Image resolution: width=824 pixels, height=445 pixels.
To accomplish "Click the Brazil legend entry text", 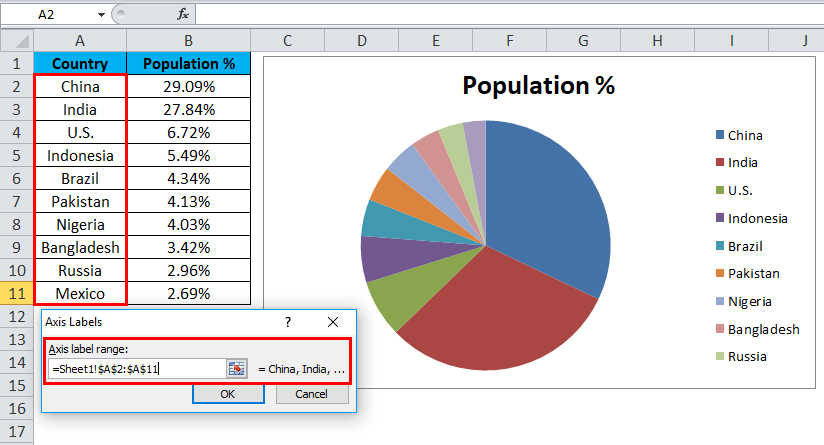I will 745,246.
